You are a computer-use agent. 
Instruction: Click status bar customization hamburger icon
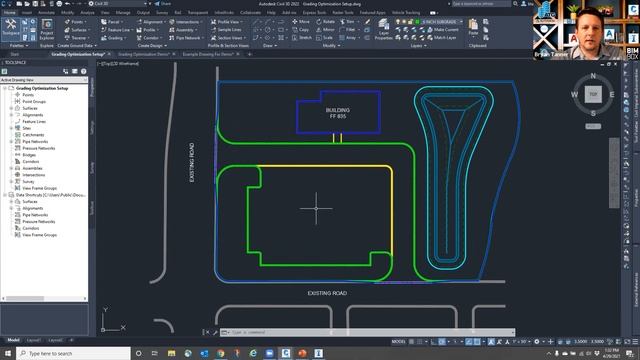tap(635, 342)
